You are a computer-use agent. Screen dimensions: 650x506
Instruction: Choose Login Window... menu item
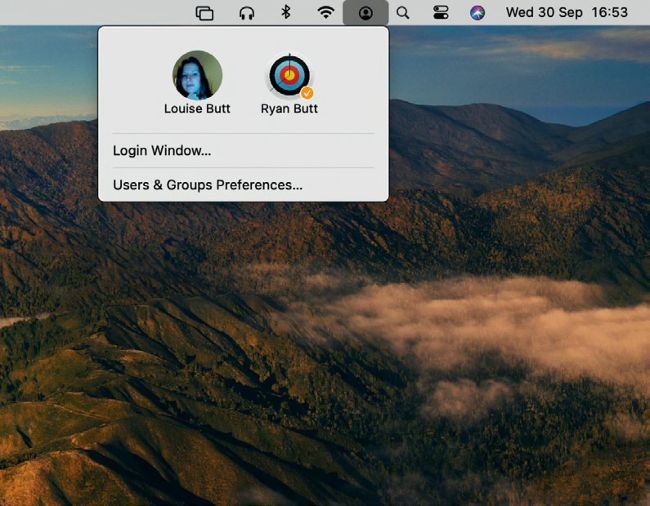click(162, 151)
